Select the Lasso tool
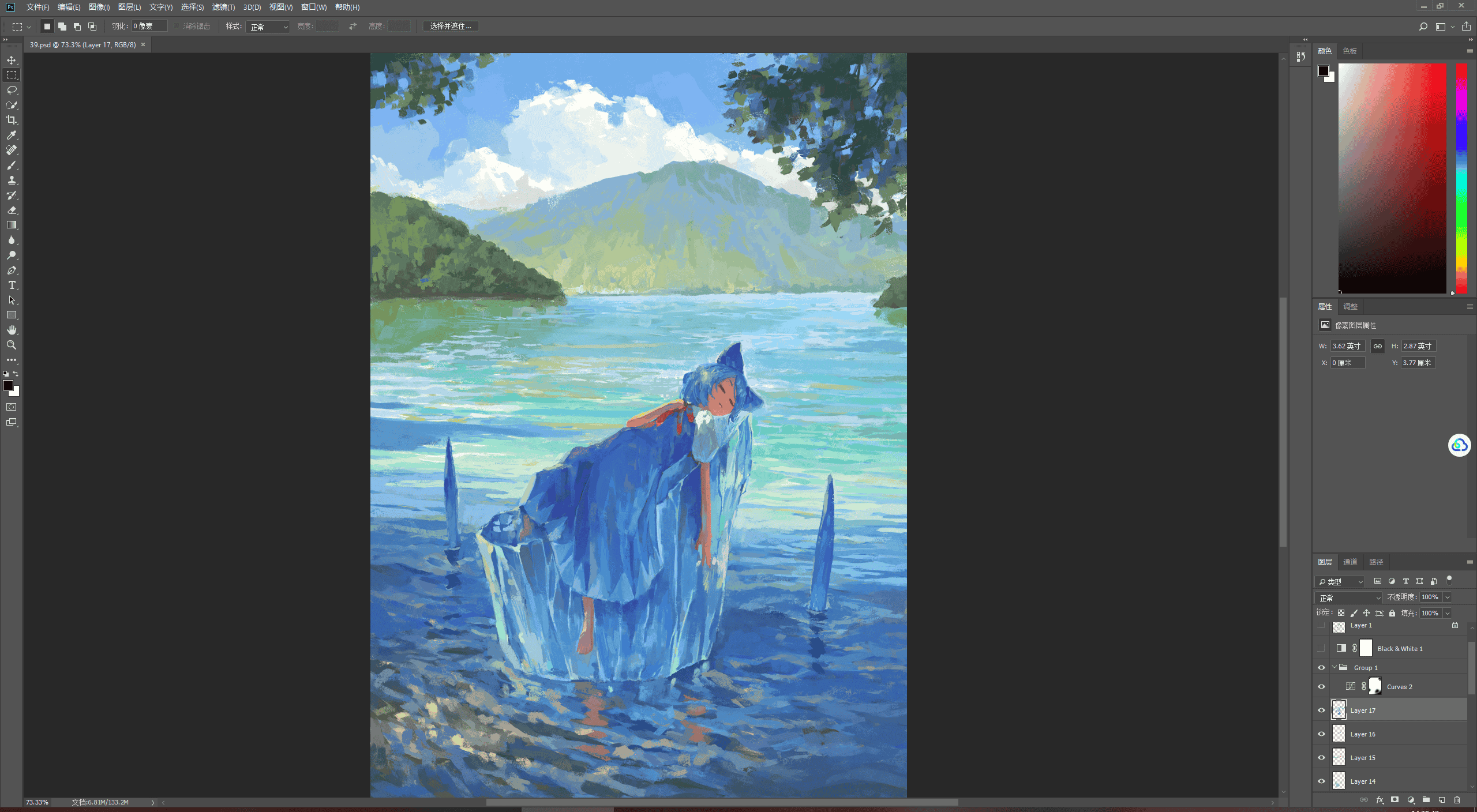Image resolution: width=1477 pixels, height=812 pixels. [x=12, y=90]
